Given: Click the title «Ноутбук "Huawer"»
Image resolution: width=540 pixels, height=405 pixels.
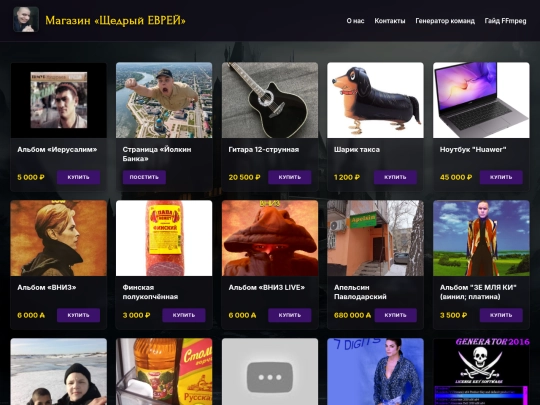Looking at the screenshot, I should [473, 149].
